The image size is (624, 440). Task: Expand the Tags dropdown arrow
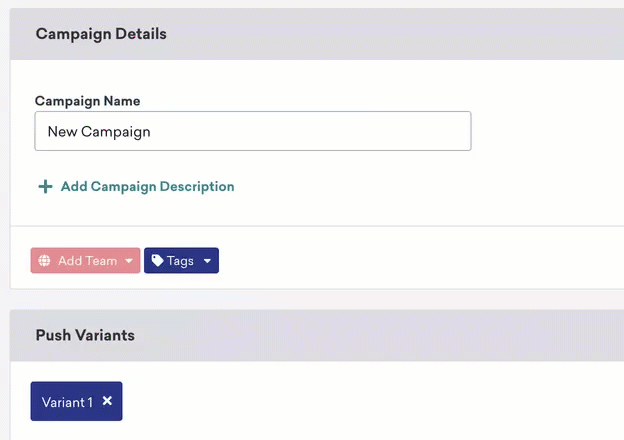pos(207,261)
